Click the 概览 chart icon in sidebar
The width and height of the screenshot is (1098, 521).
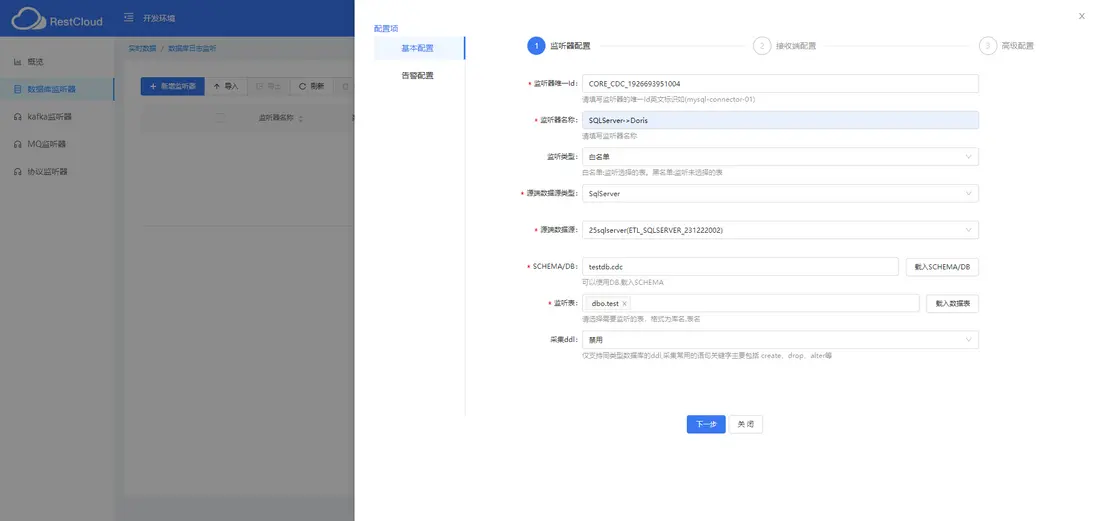pyautogui.click(x=18, y=62)
